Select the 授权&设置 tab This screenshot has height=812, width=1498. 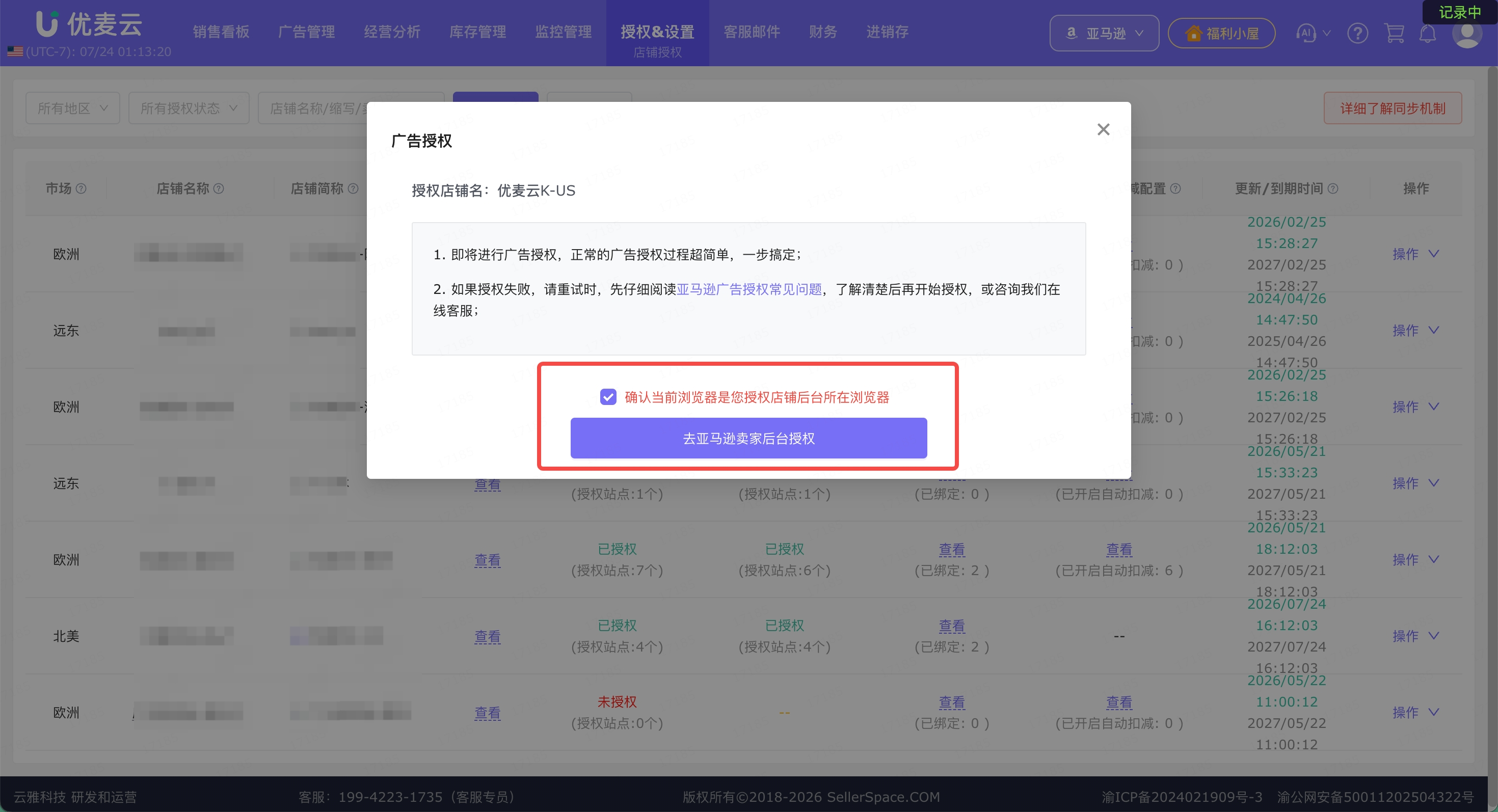point(657,33)
